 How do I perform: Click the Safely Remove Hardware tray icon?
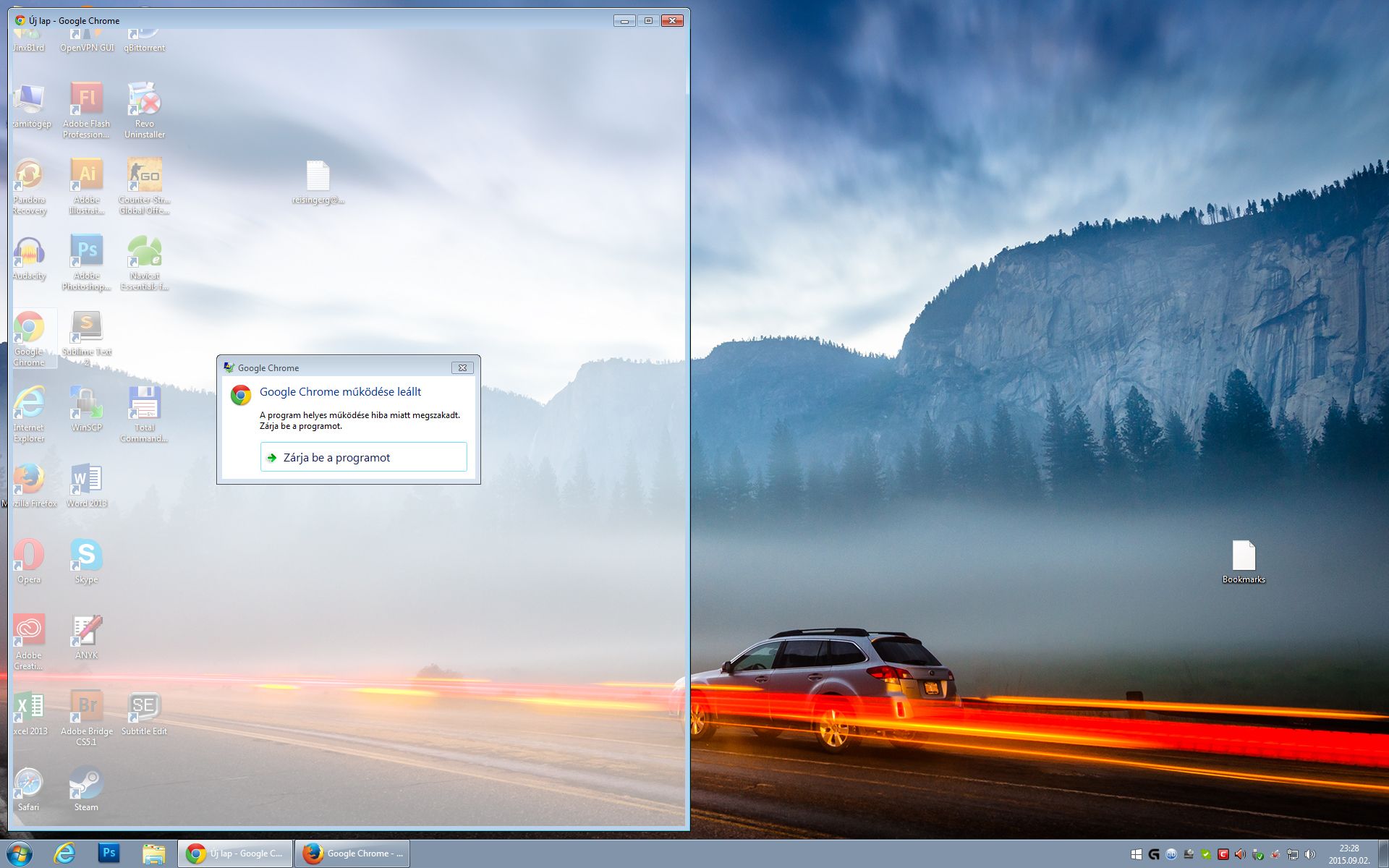[x=1257, y=854]
